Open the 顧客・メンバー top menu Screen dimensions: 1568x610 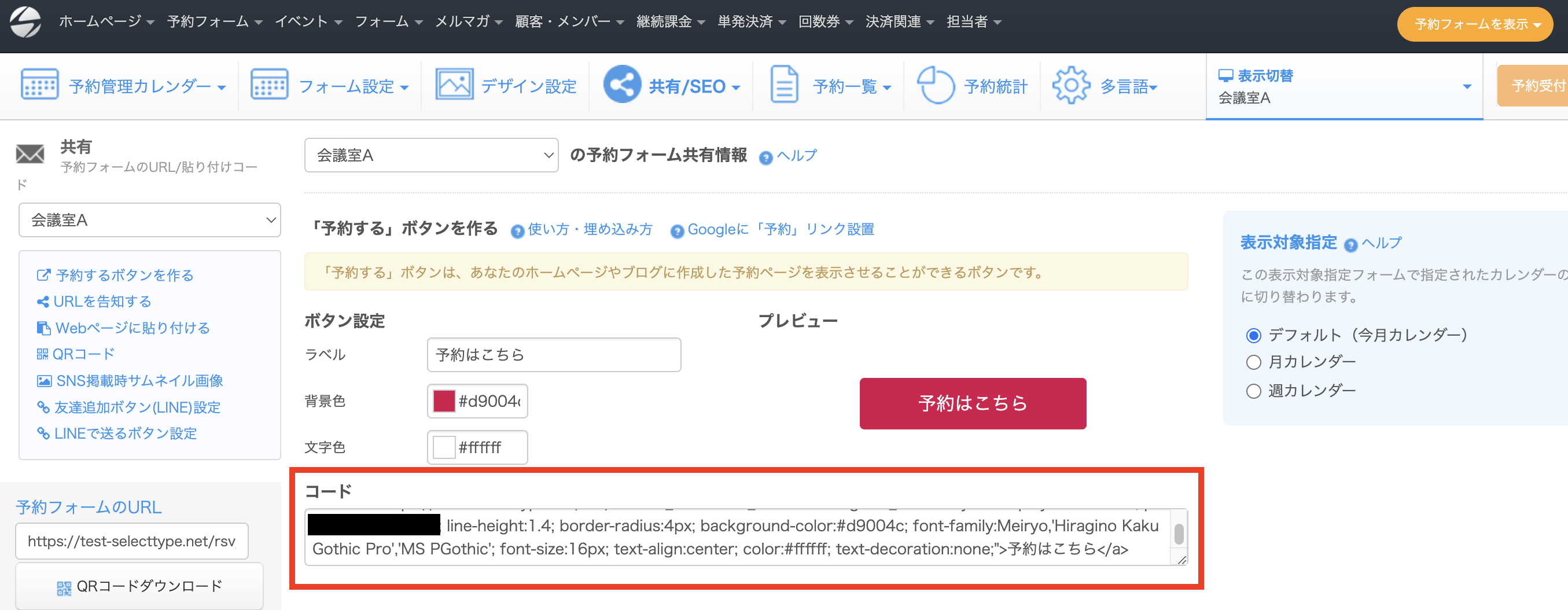pos(569,22)
